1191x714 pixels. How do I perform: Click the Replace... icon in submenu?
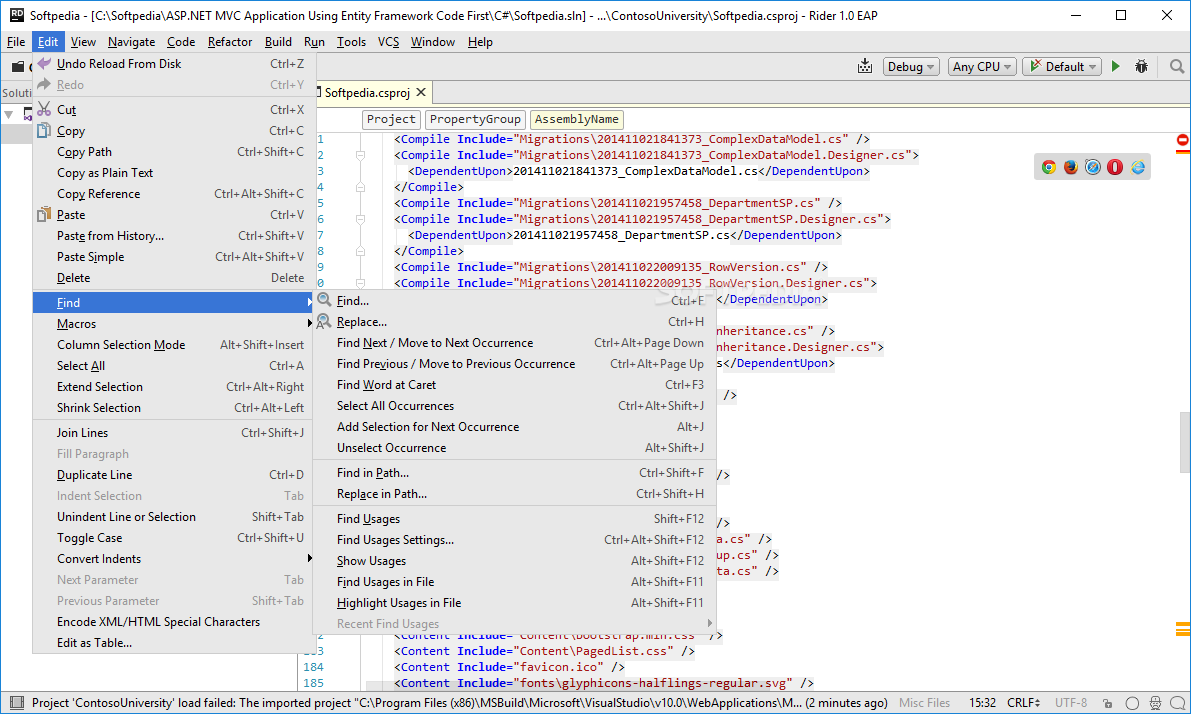(324, 321)
